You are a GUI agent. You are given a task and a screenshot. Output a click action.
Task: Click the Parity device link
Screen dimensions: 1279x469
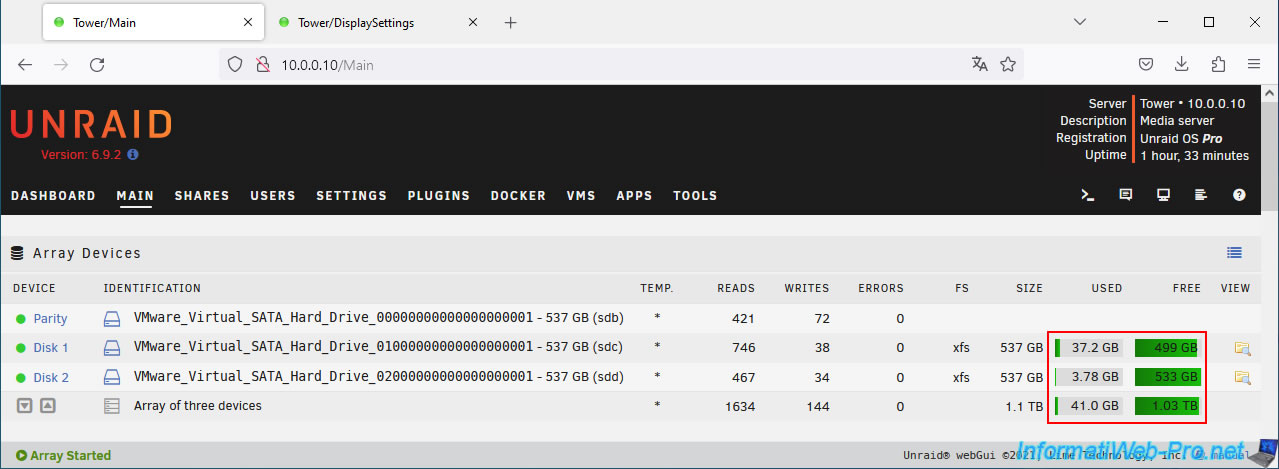pos(50,319)
